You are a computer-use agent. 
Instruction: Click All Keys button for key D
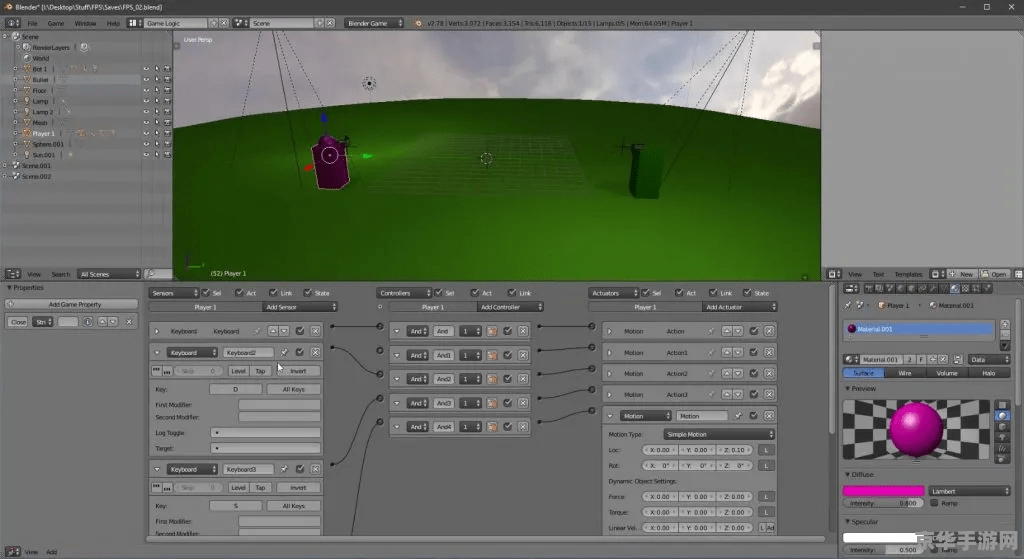pyautogui.click(x=293, y=389)
